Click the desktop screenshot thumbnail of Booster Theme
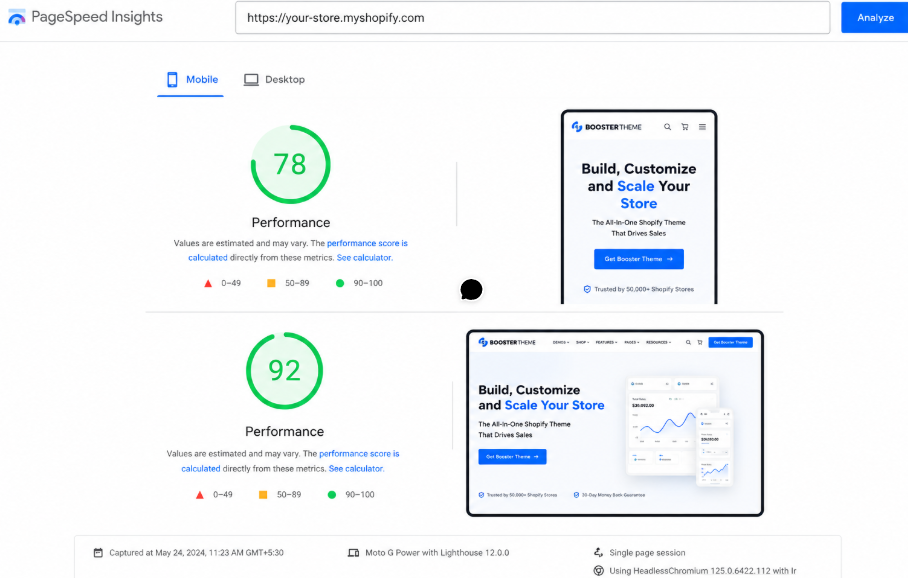 point(615,423)
